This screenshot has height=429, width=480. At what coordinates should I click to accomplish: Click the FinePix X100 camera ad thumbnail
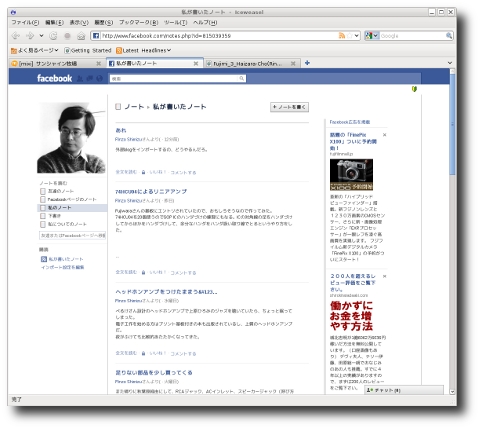[351, 175]
